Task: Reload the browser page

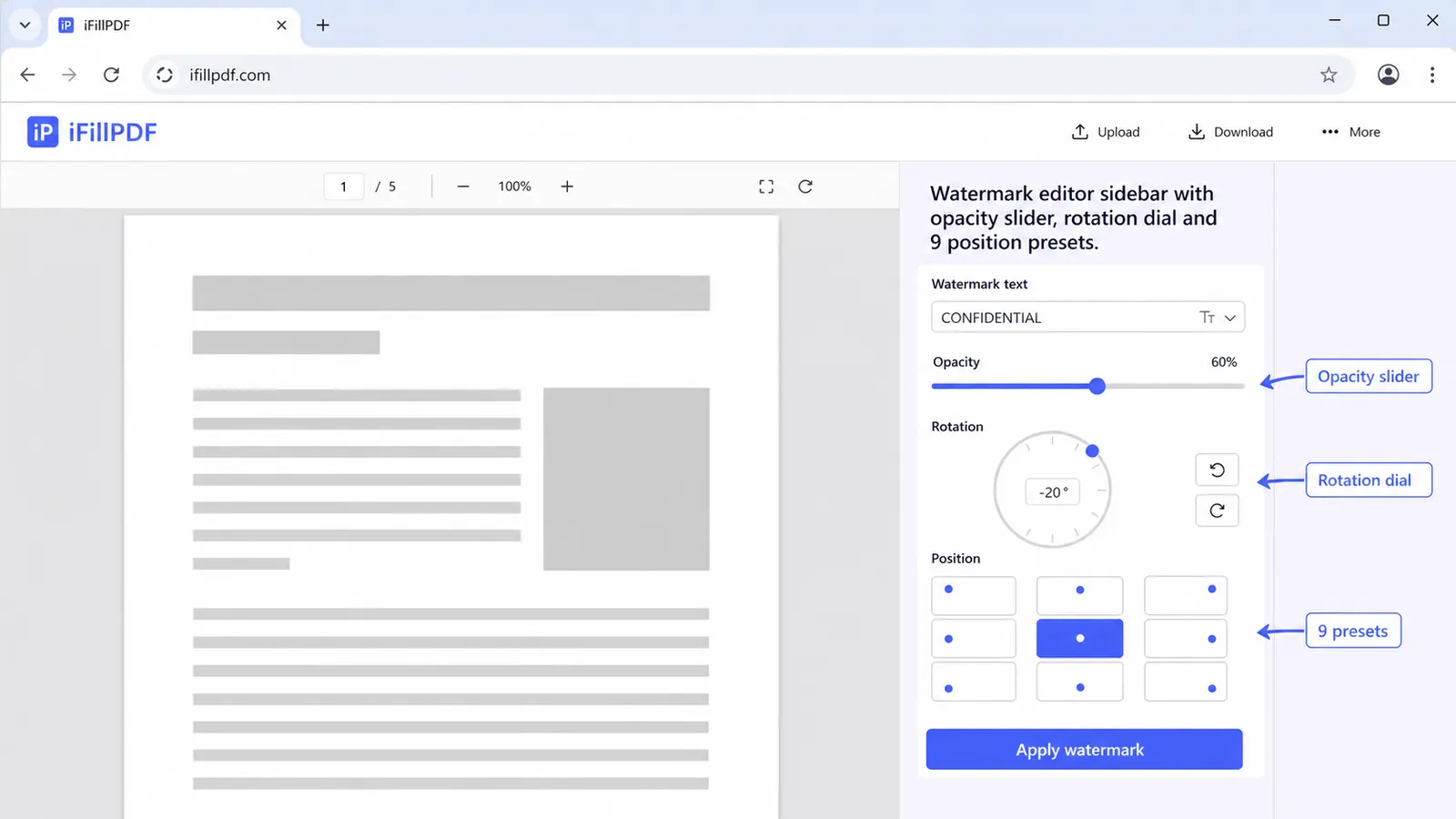Action: coord(111,75)
